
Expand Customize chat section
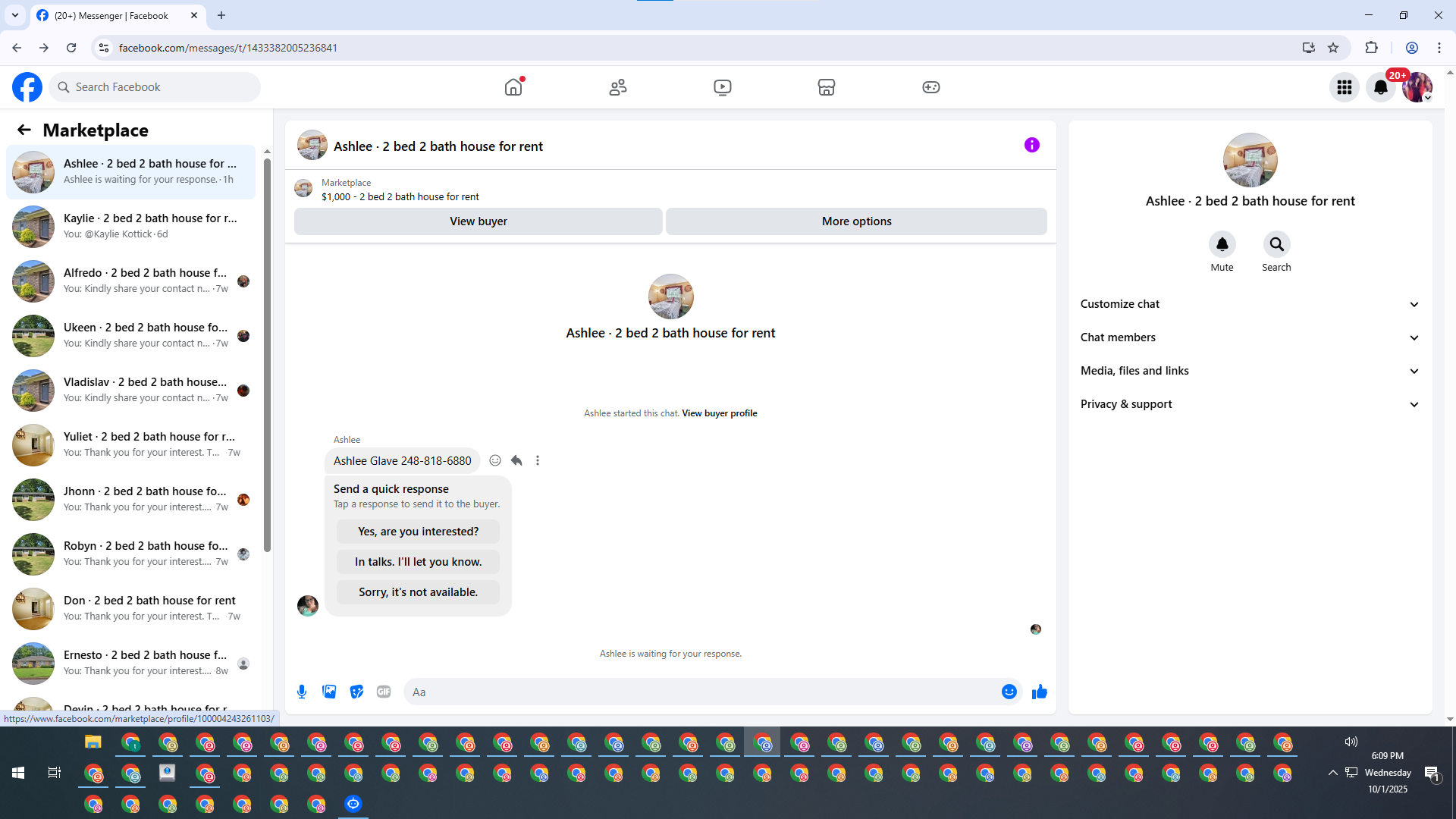[1250, 304]
